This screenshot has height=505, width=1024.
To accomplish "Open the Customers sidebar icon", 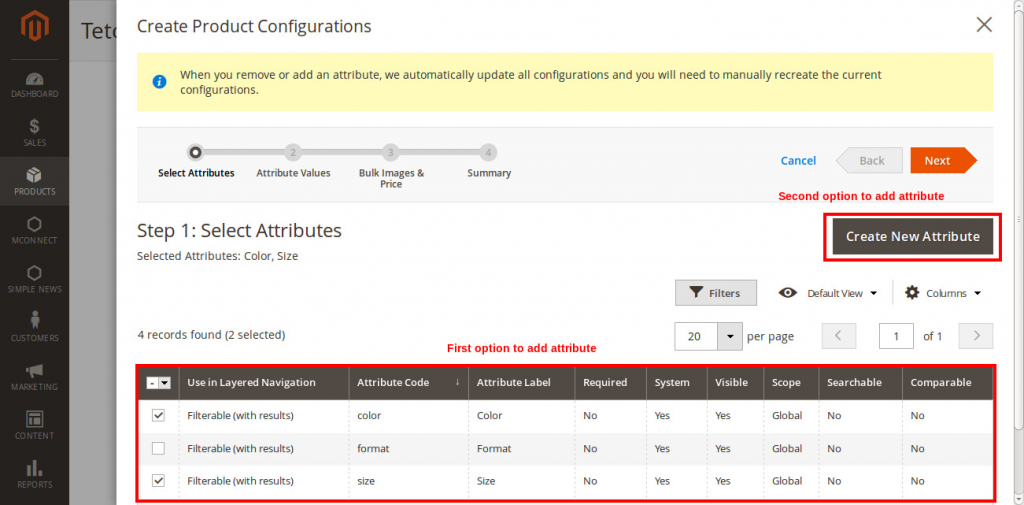I will coord(34,327).
